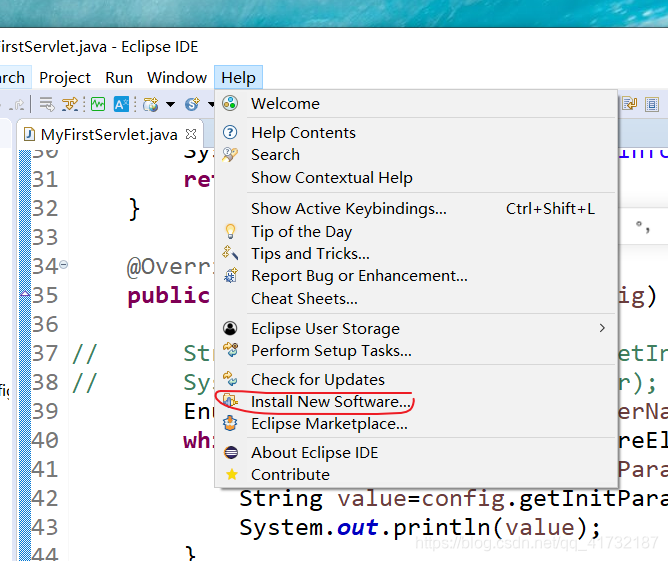Open About Eclipse IDE
The image size is (668, 561).
(x=415, y=452)
